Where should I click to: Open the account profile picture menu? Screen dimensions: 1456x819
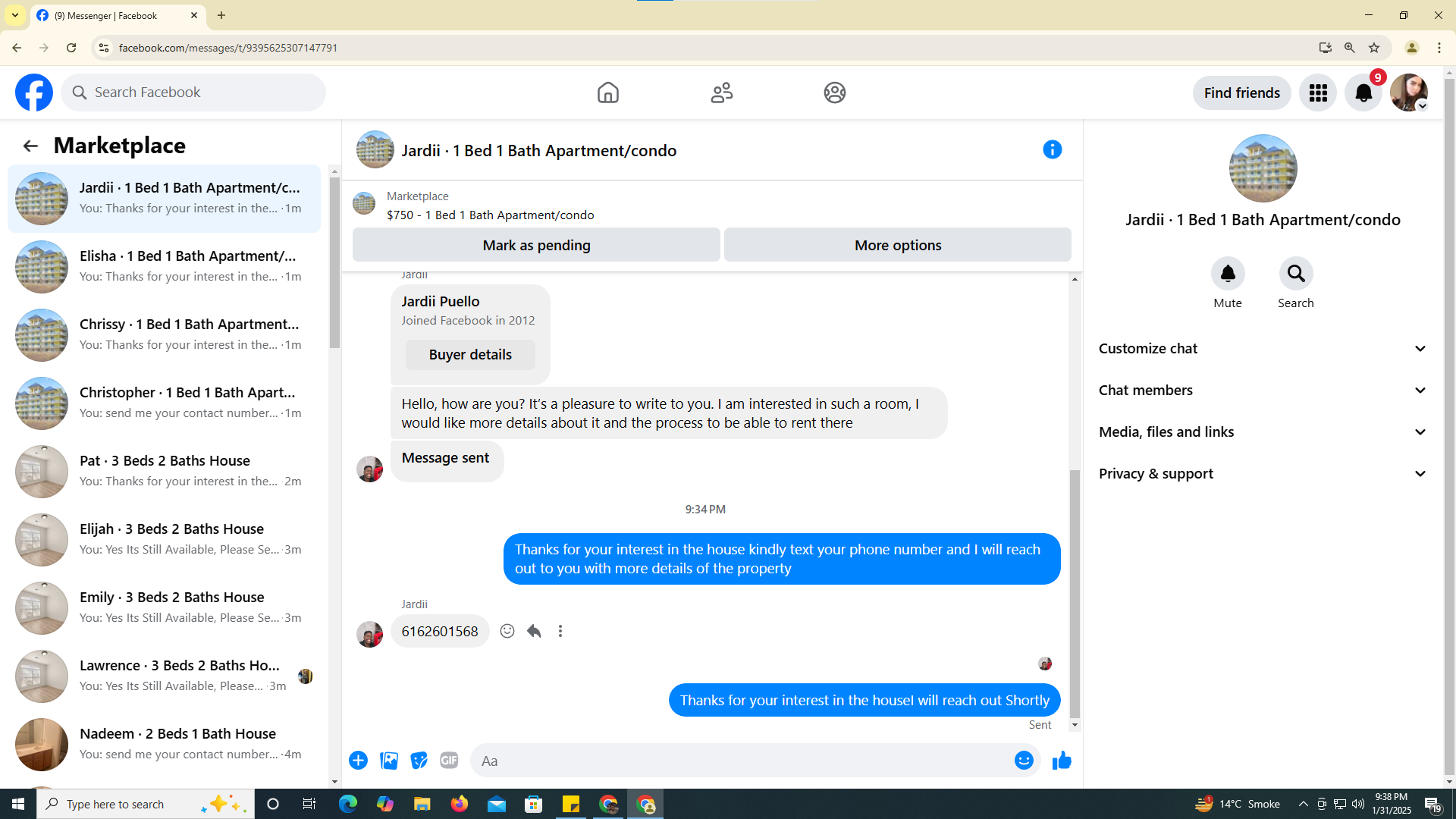[1409, 93]
